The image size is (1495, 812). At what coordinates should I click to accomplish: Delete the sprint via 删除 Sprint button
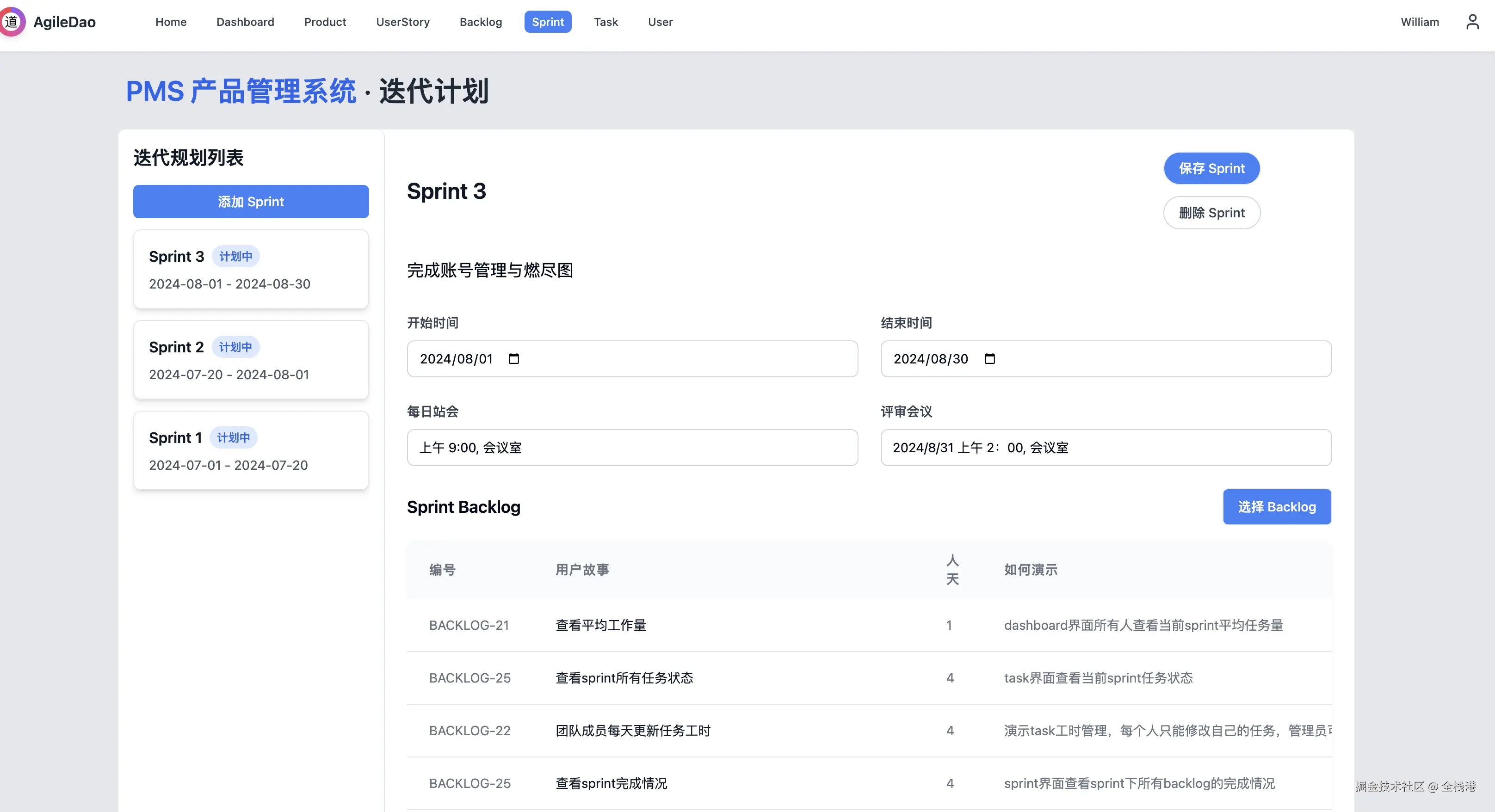point(1212,212)
